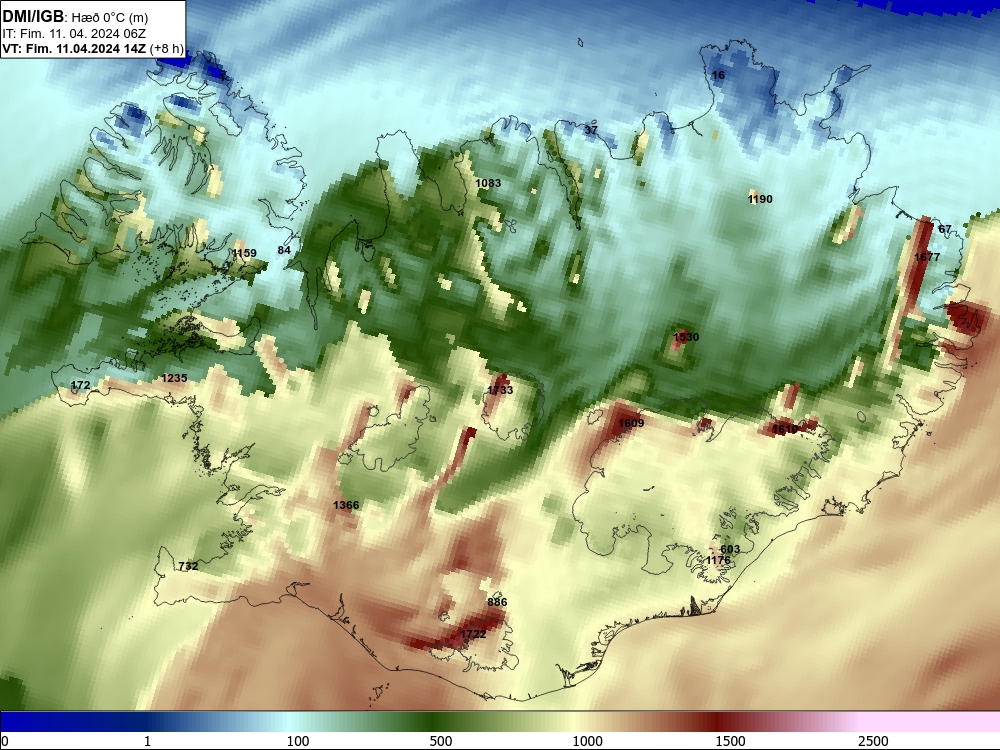Click the 1733 height label
This screenshot has height=750, width=1000.
[x=500, y=390]
